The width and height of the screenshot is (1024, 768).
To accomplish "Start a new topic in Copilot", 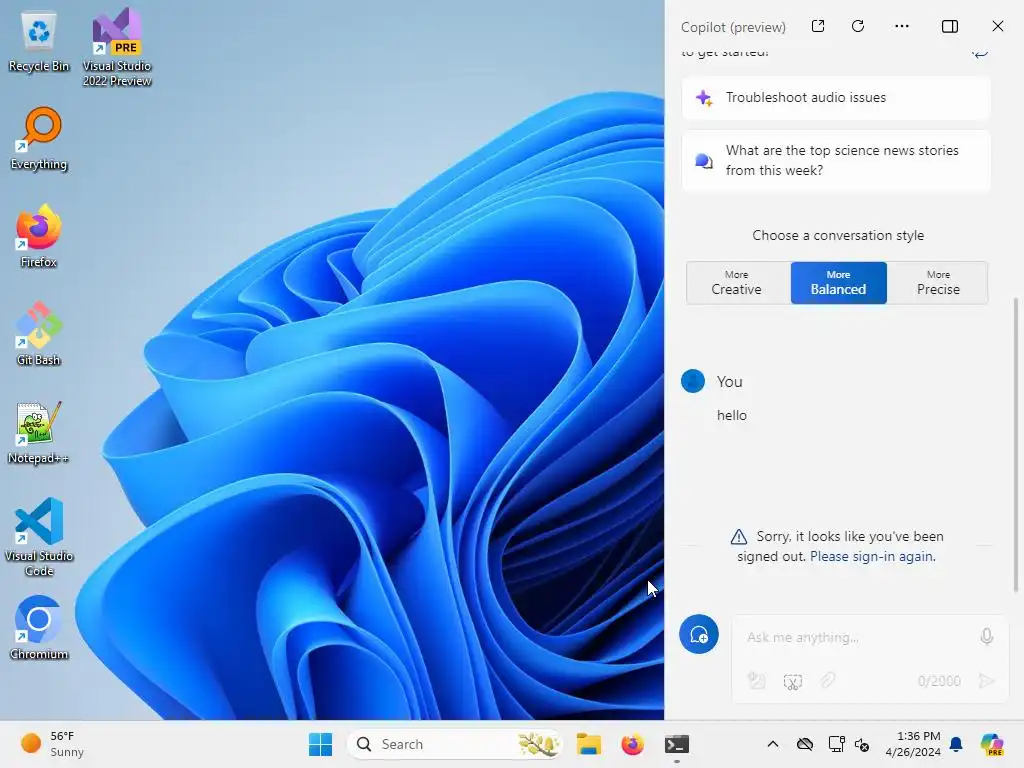I will point(699,634).
